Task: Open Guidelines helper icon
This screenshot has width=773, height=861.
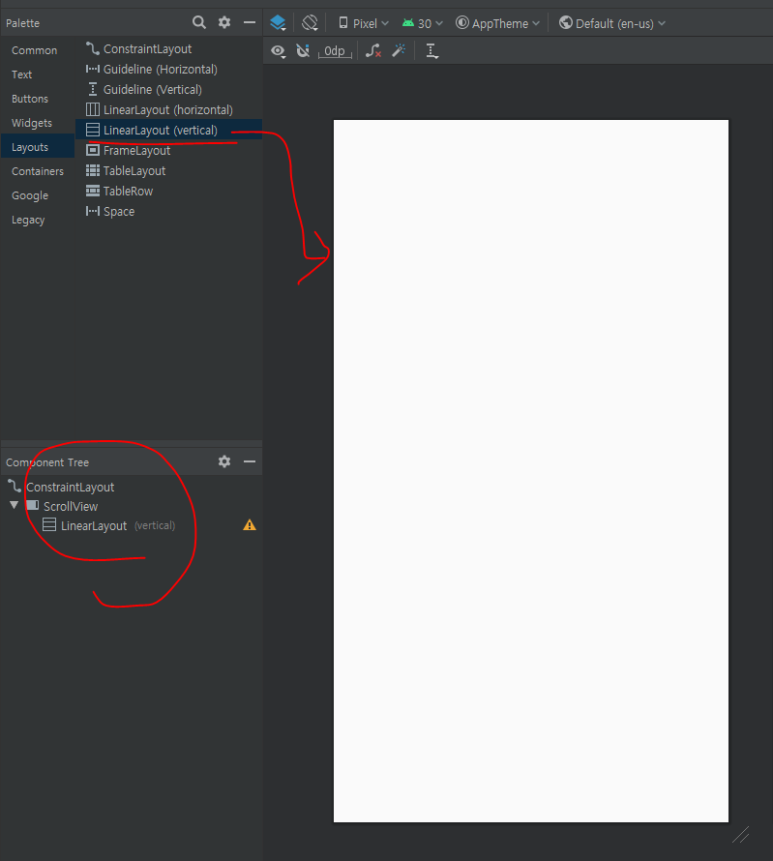Action: click(x=432, y=51)
